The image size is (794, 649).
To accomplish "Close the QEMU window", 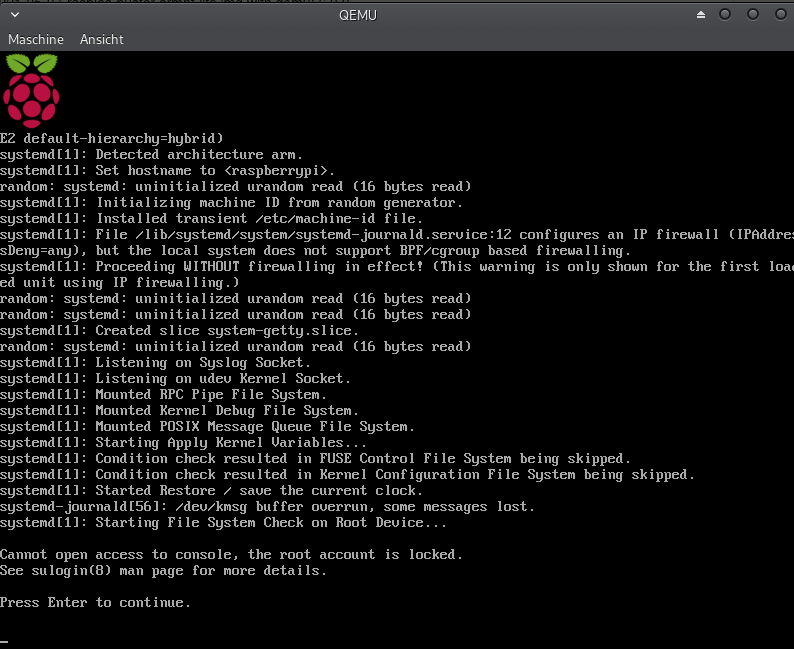I will pos(781,15).
